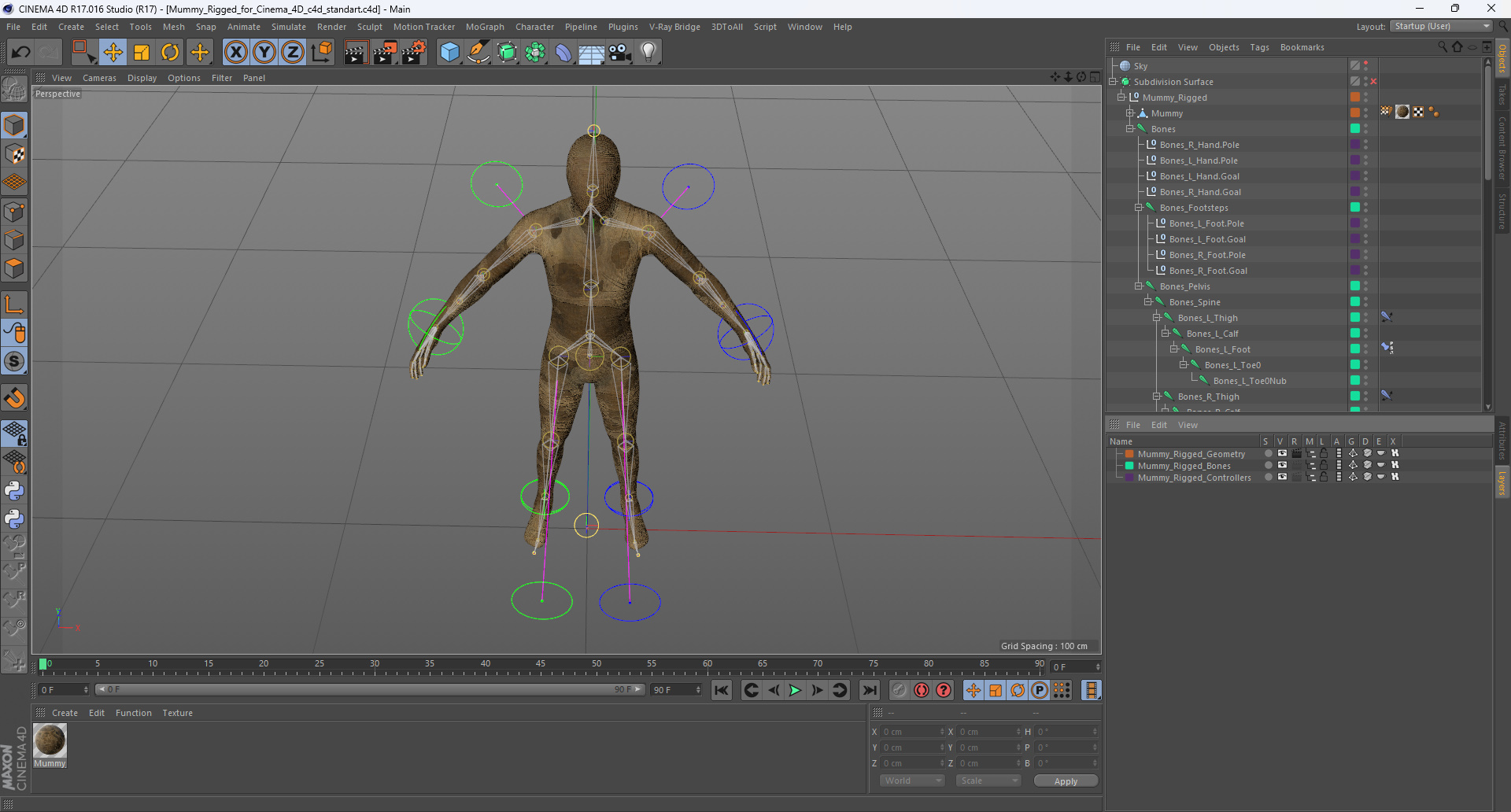Open viewport Cameras menu
Image resolution: width=1511 pixels, height=812 pixels.
click(x=99, y=78)
